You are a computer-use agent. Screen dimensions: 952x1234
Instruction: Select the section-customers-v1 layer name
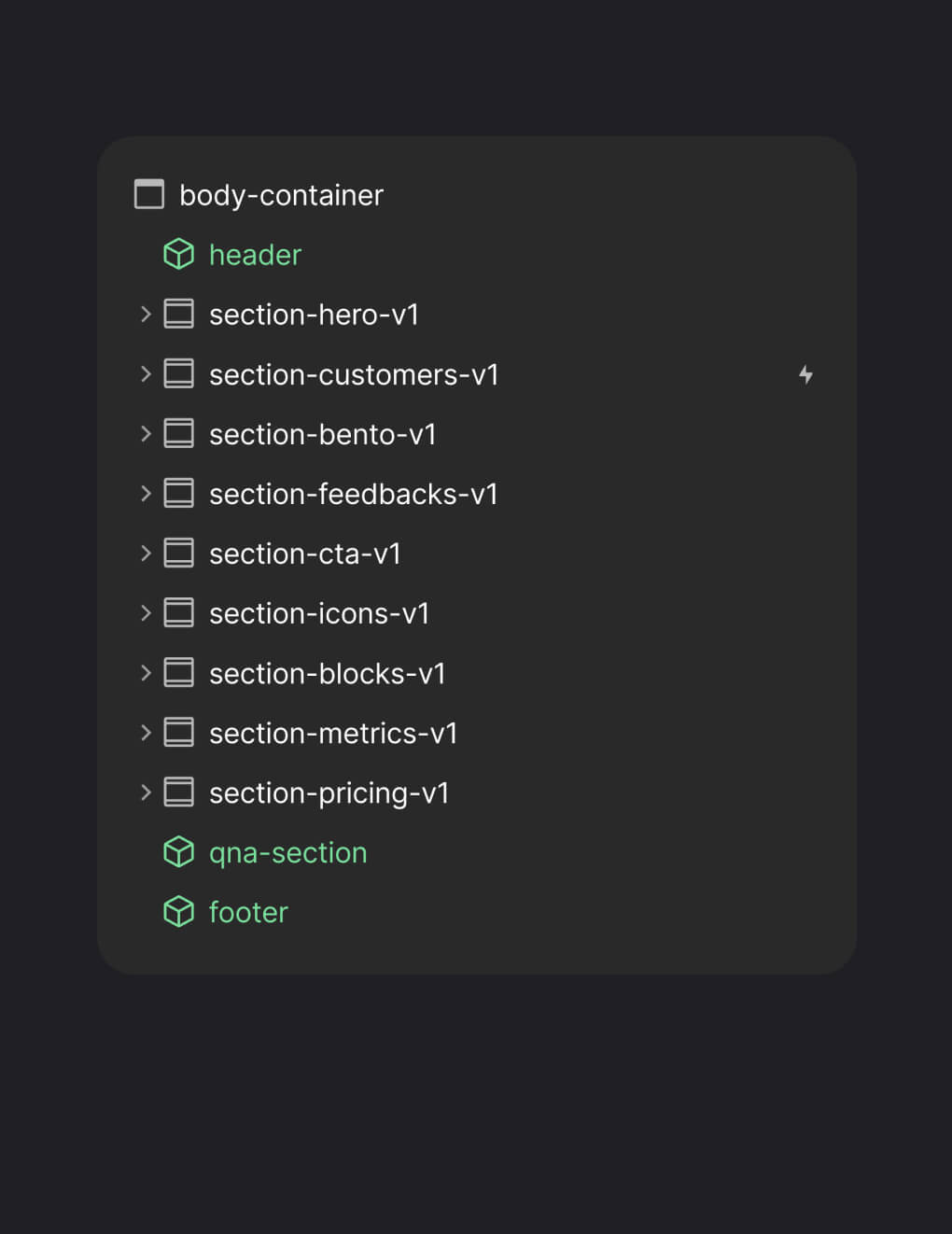coord(354,374)
